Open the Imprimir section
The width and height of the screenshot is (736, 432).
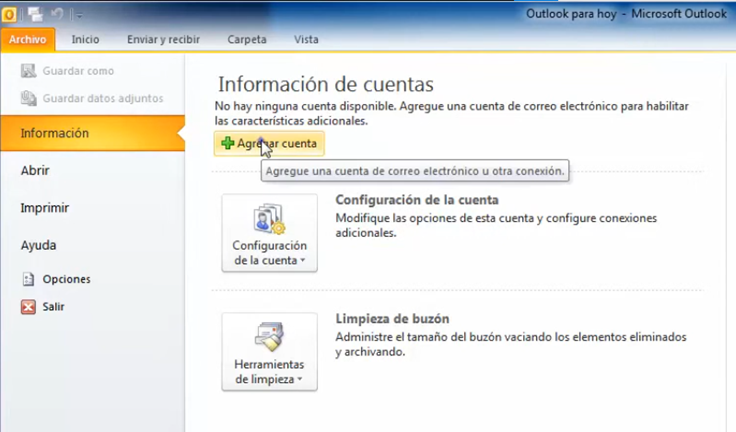coord(45,208)
